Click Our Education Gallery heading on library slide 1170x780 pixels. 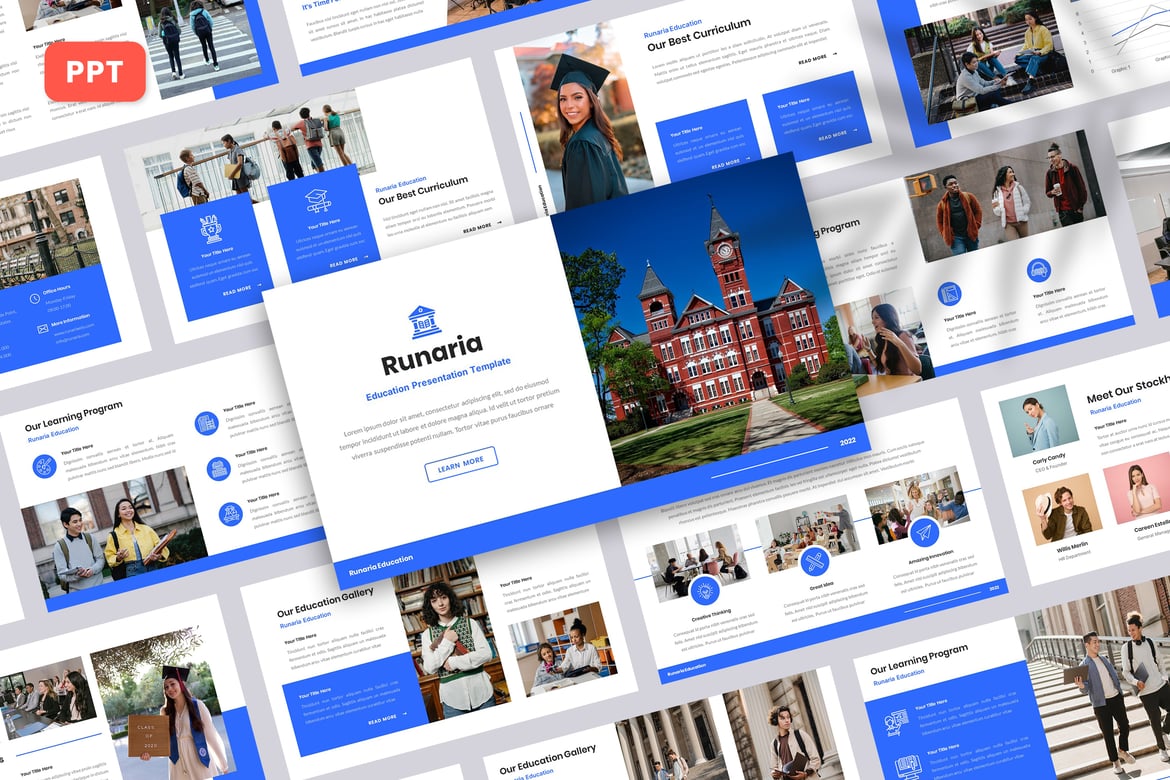(325, 602)
